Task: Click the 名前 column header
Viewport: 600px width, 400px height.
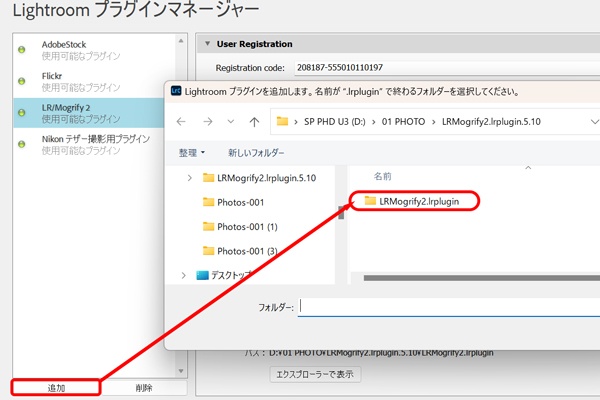Action: coord(382,176)
